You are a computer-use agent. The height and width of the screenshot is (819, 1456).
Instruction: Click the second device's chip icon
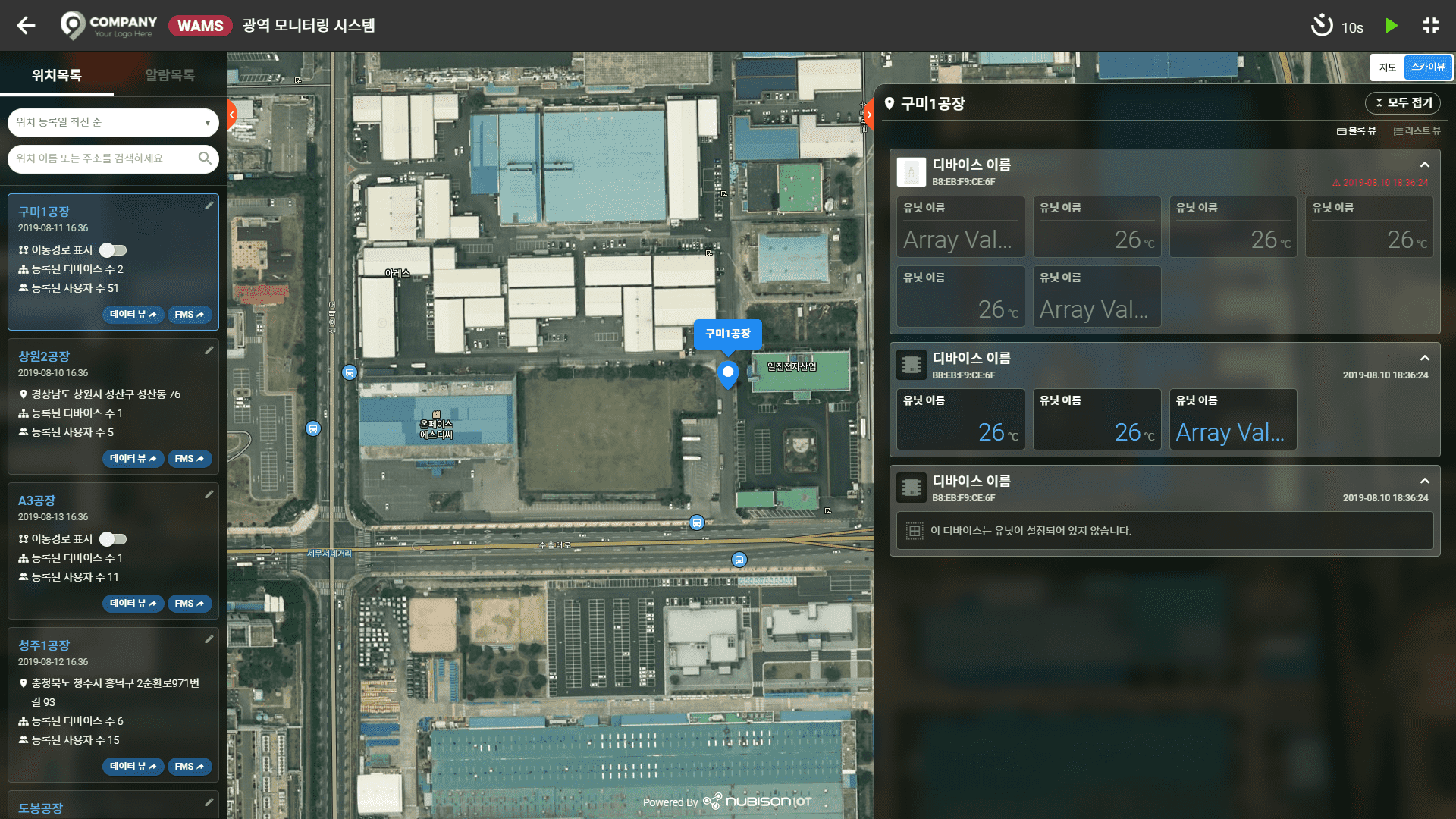[x=911, y=366]
